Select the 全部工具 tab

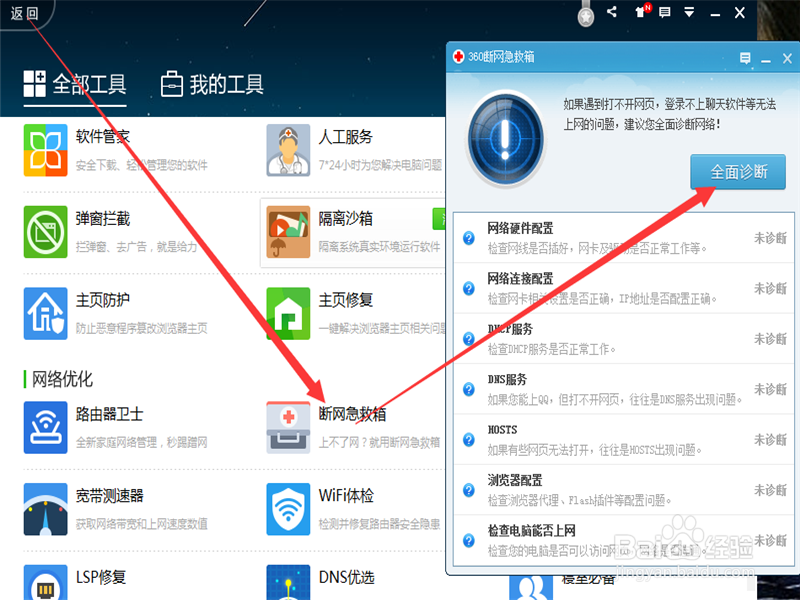click(x=76, y=86)
